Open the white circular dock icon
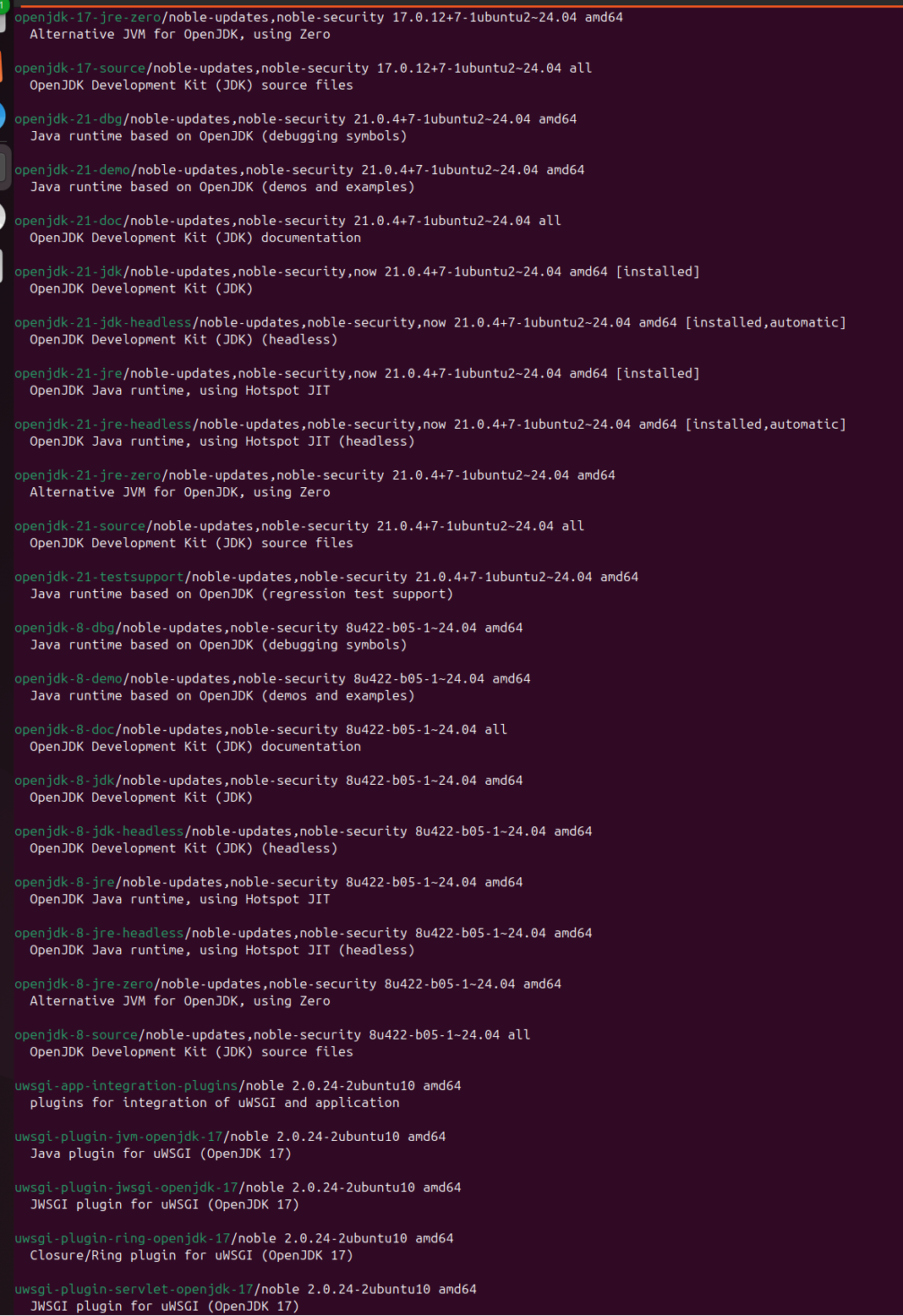Viewport: 903px width, 1316px height. (3, 217)
